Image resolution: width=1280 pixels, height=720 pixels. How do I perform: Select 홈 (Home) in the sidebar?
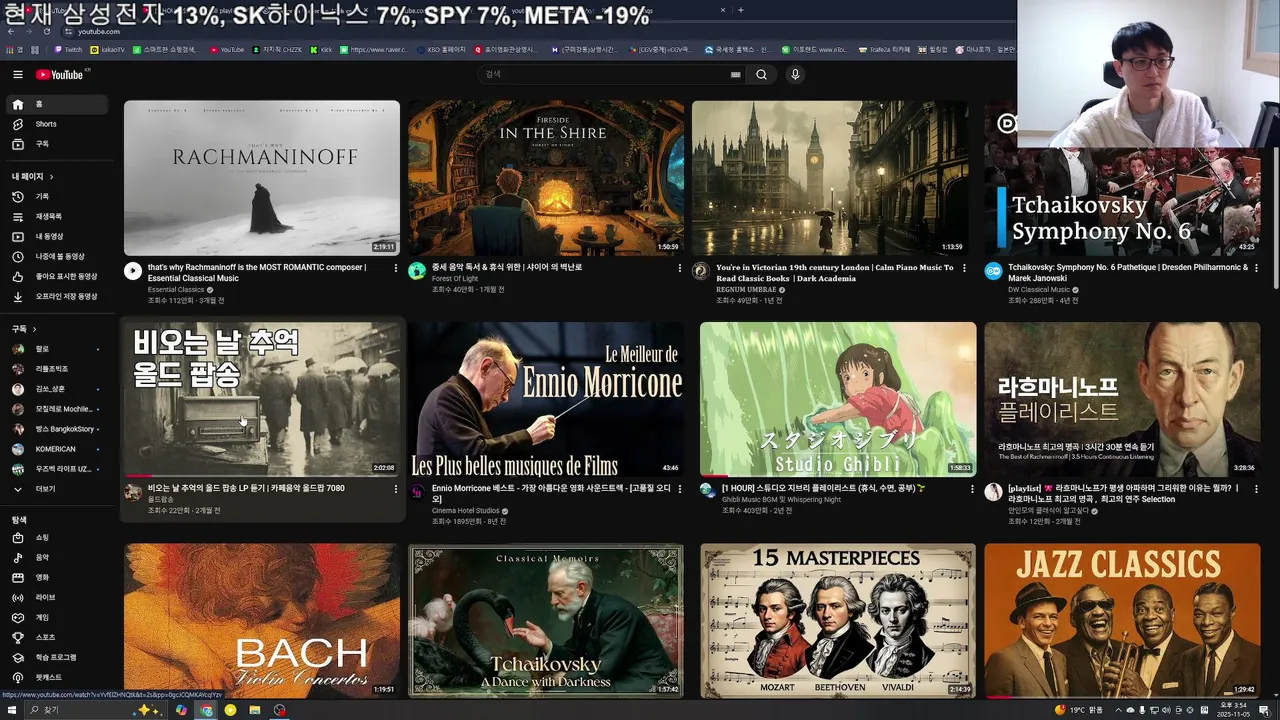pos(57,104)
